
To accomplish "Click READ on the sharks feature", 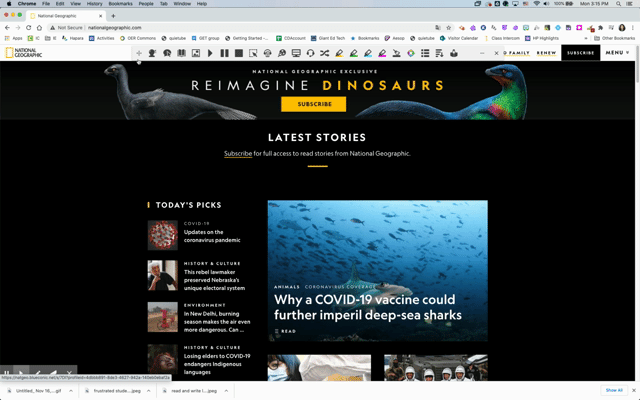I will 285,331.
